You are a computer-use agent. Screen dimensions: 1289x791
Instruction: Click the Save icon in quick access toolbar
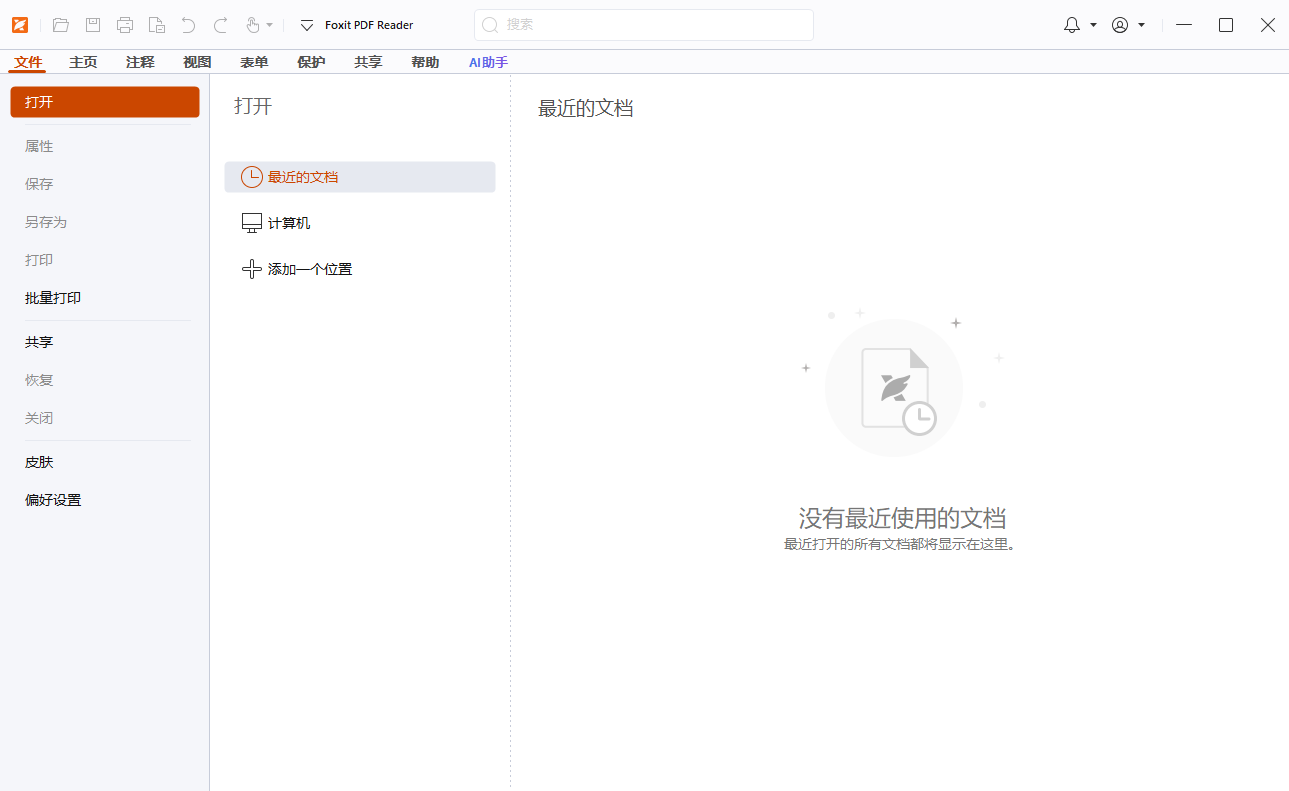coord(92,24)
